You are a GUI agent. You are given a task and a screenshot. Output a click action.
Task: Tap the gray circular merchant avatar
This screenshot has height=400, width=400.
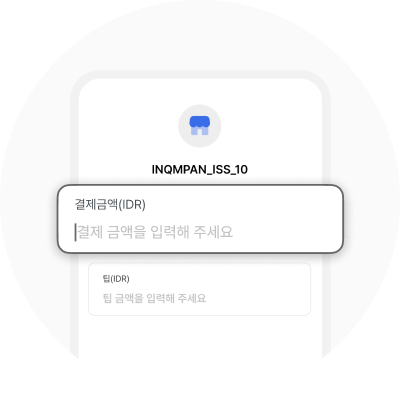(200, 126)
